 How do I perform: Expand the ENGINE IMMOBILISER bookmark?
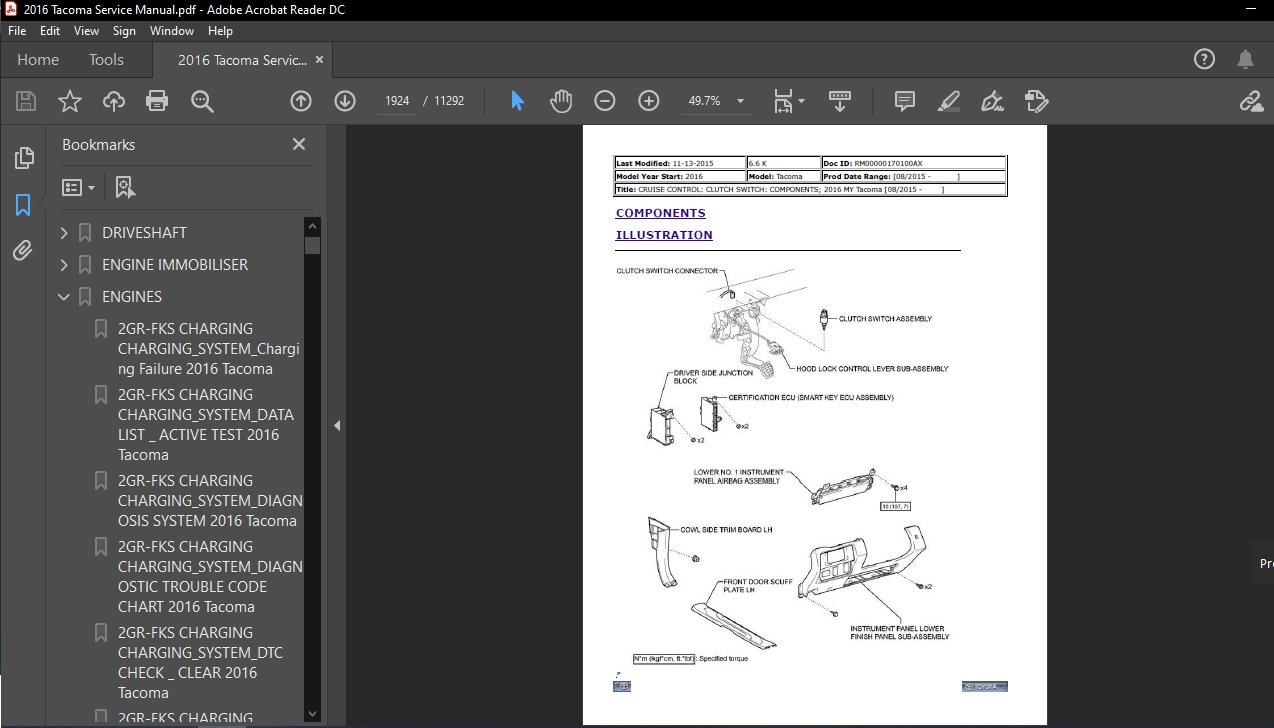[x=65, y=265]
